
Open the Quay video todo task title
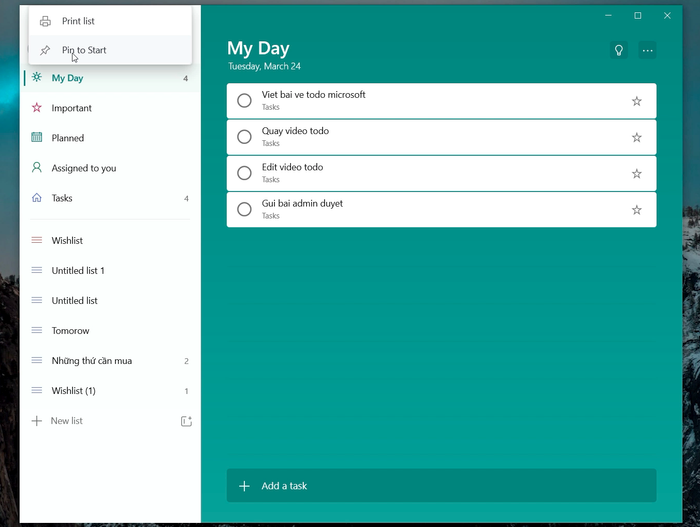(295, 131)
